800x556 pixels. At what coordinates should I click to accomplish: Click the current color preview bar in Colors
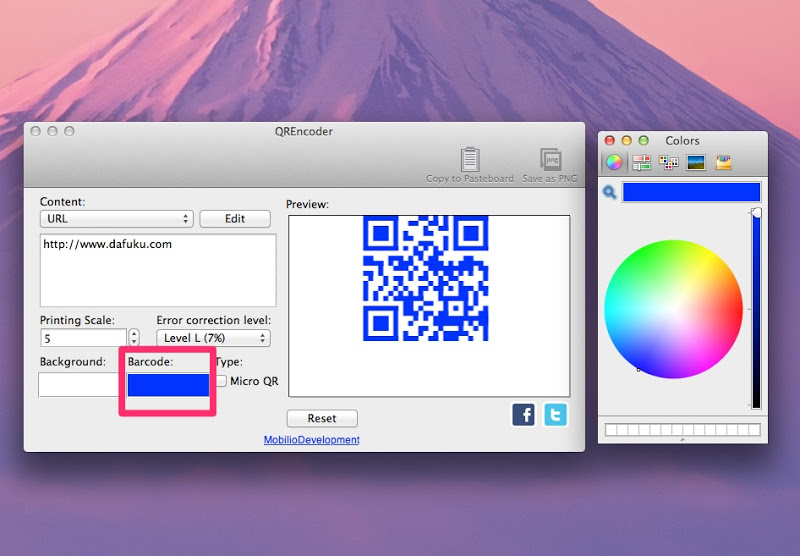pyautogui.click(x=691, y=192)
